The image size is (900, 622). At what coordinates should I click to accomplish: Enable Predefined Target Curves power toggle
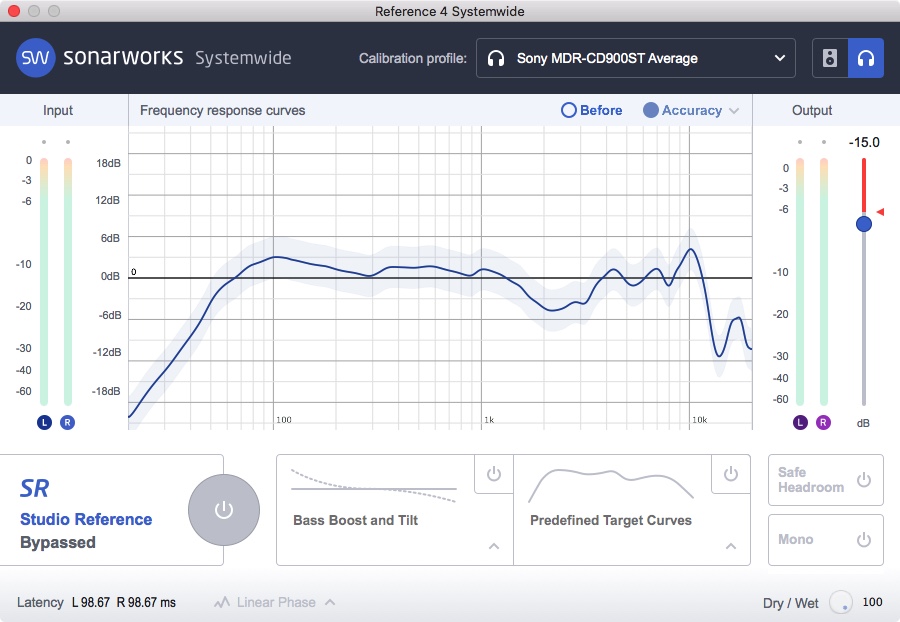pyautogui.click(x=731, y=474)
